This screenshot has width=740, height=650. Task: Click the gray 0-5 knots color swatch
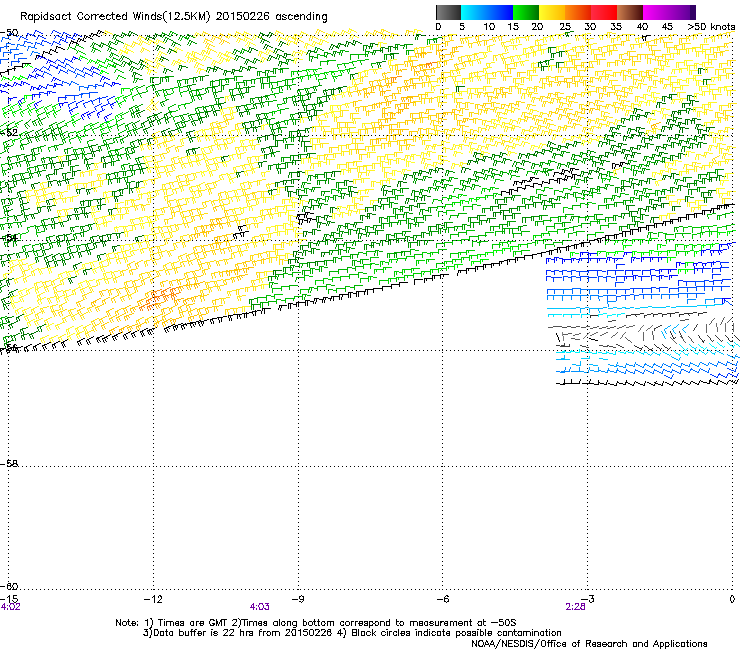coord(448,12)
